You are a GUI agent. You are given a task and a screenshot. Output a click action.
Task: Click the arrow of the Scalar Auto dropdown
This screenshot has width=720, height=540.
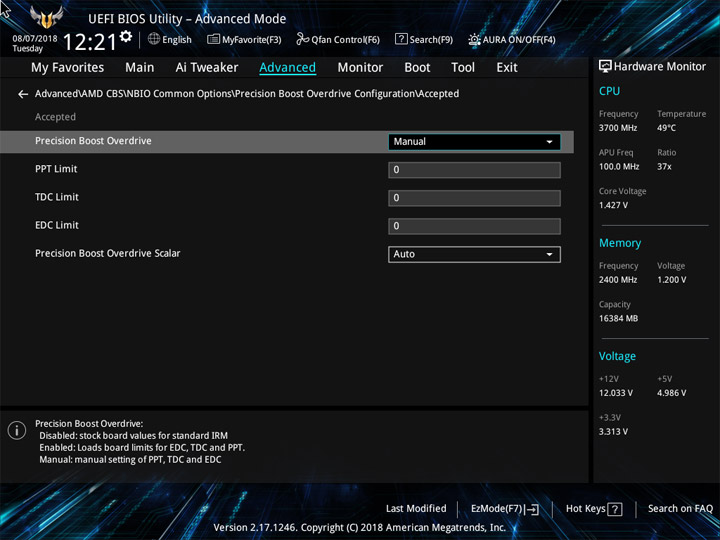pyautogui.click(x=549, y=254)
